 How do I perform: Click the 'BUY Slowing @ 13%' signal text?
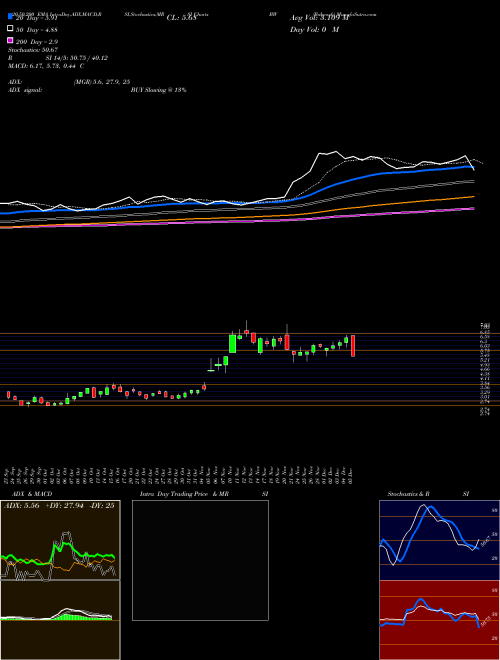click(x=158, y=90)
